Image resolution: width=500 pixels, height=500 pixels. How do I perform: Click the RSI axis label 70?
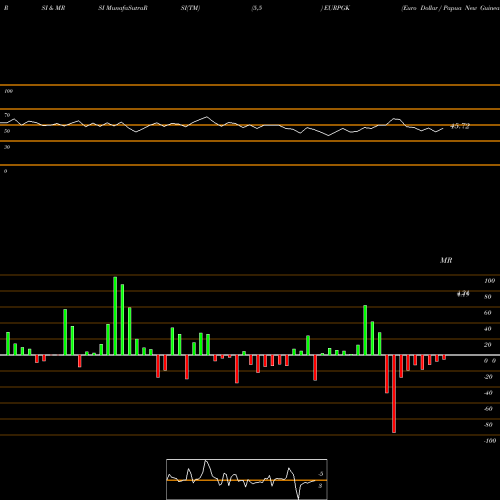(7, 115)
